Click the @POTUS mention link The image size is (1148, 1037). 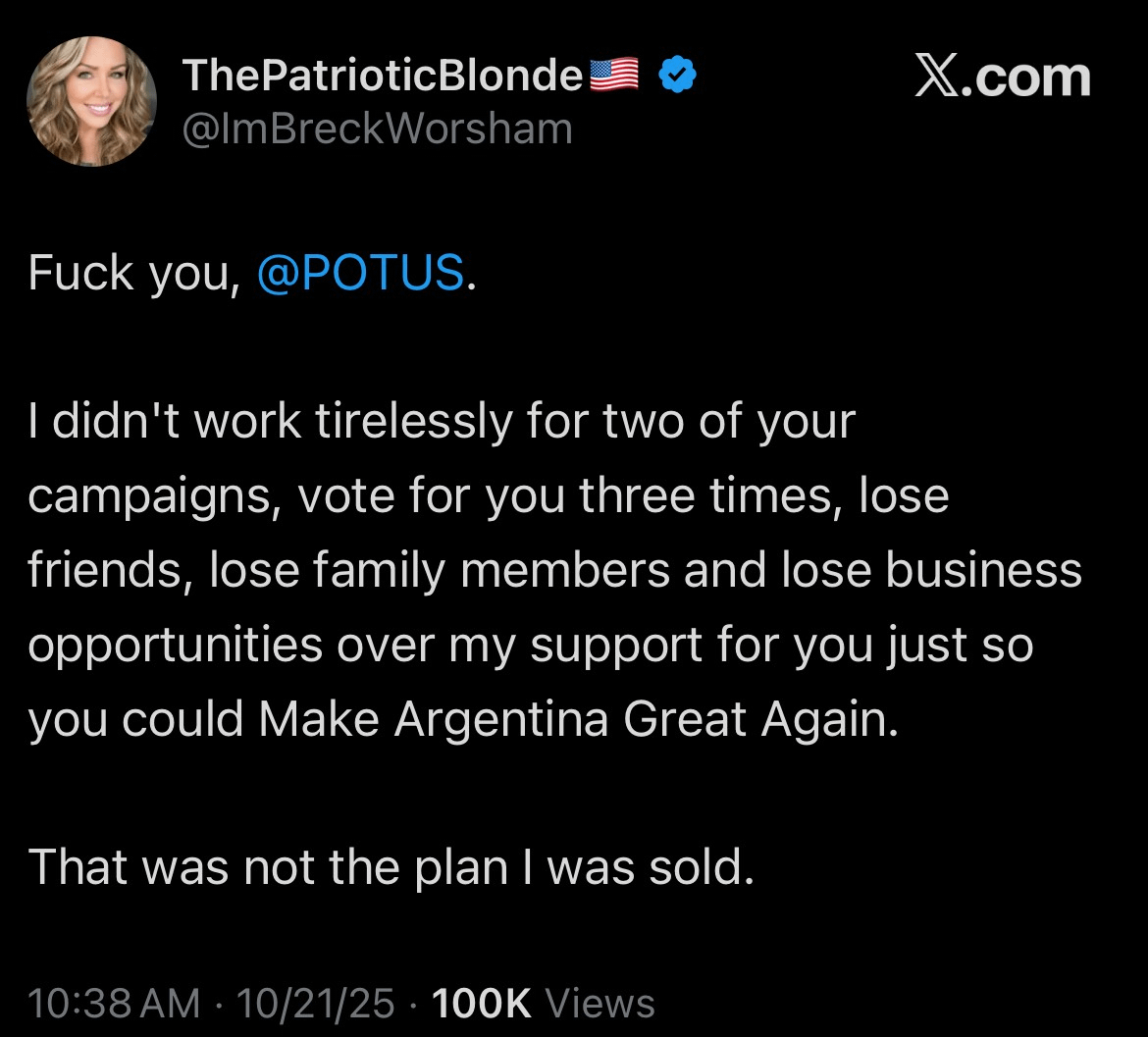coord(360,273)
